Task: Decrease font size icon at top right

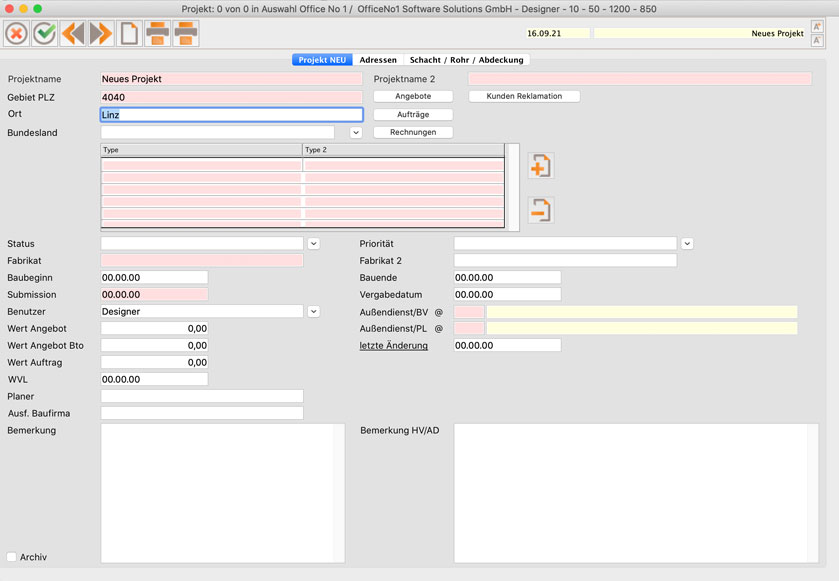Action: pos(817,41)
